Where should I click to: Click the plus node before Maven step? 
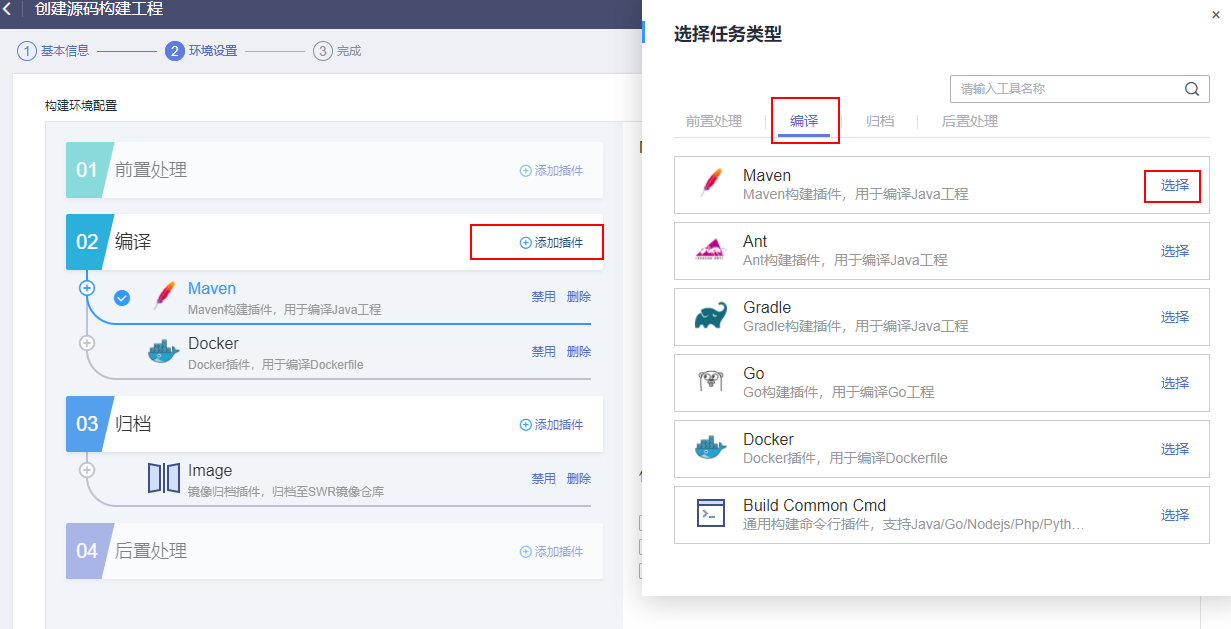click(87, 288)
